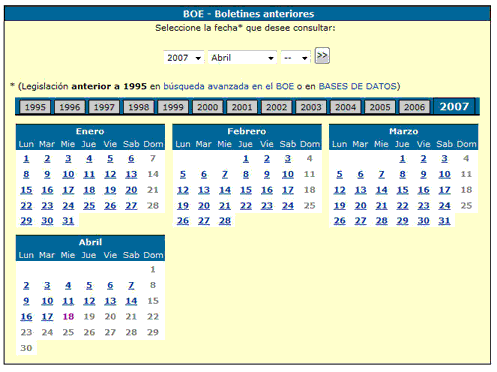Click the Febrero month header
The height and width of the screenshot is (372, 497).
point(247,131)
